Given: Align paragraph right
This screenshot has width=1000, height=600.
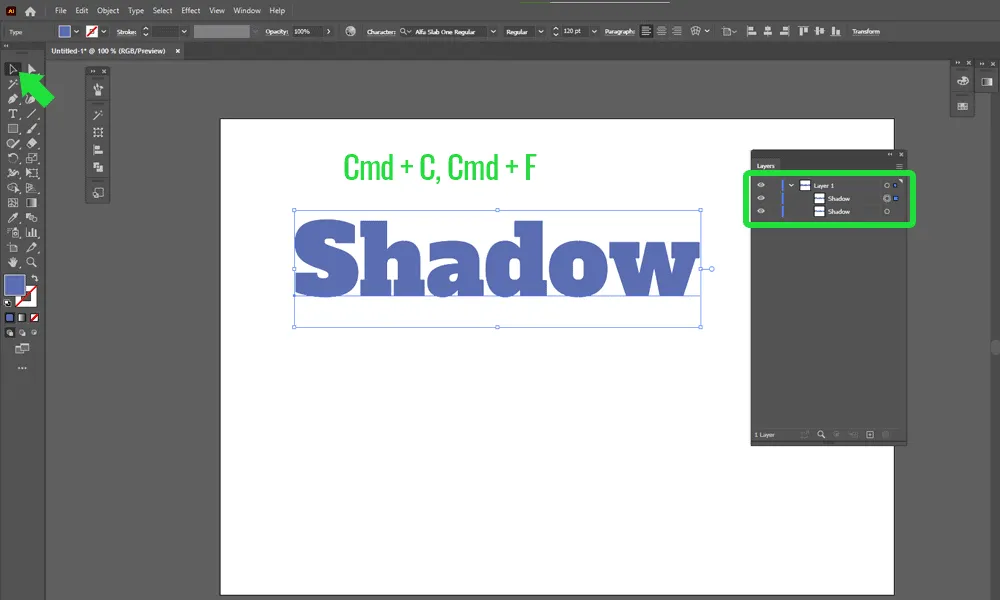Looking at the screenshot, I should coord(677,31).
